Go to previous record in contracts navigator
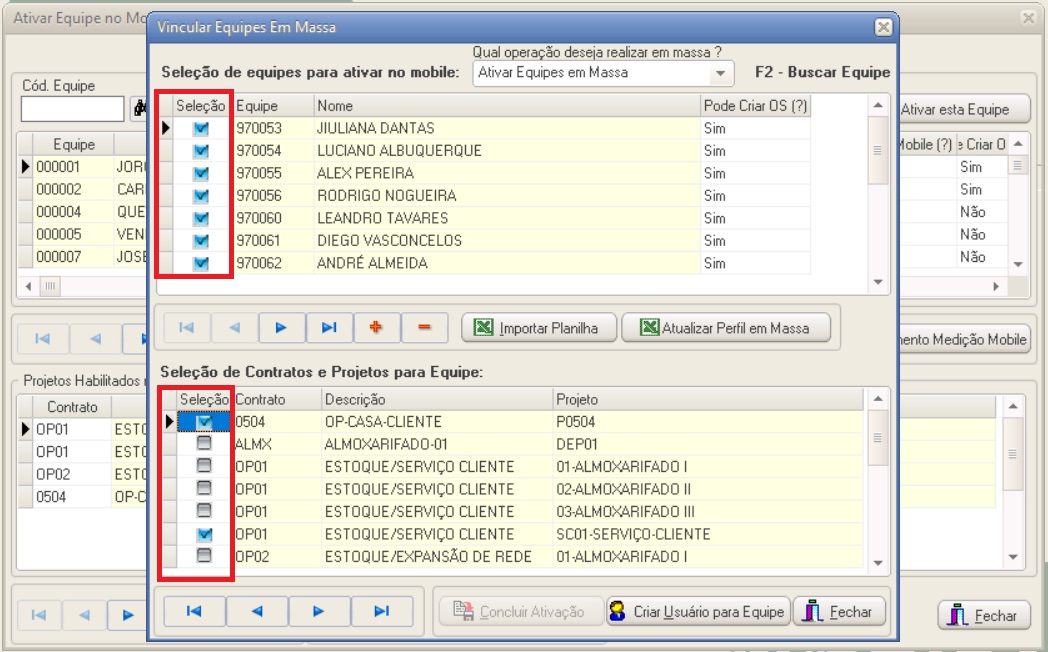The image size is (1048, 652). [257, 611]
